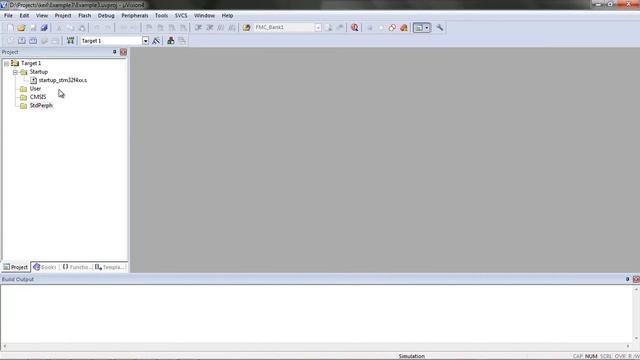Open the Target 1 selection dropdown
Screen dimensions: 640x360
click(145, 41)
